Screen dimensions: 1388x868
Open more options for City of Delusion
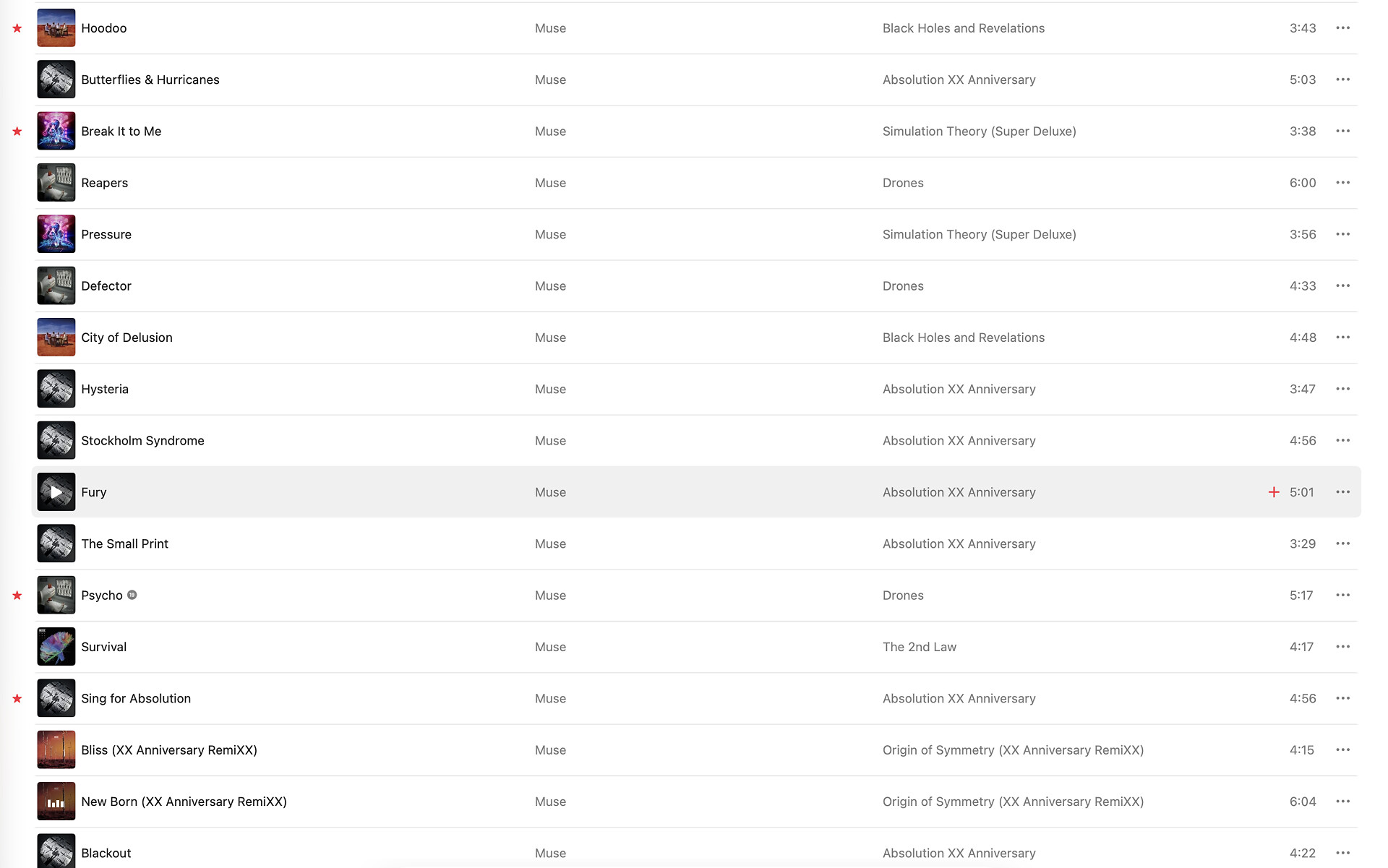[1342, 338]
